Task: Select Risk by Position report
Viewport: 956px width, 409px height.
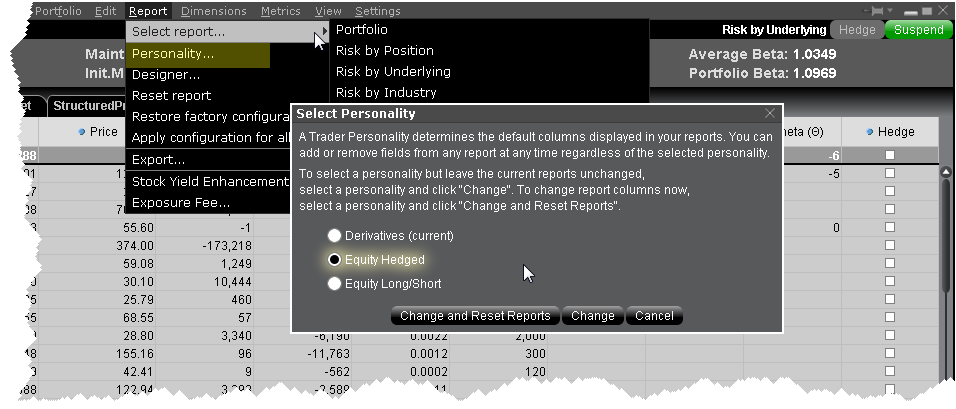Action: coord(385,51)
